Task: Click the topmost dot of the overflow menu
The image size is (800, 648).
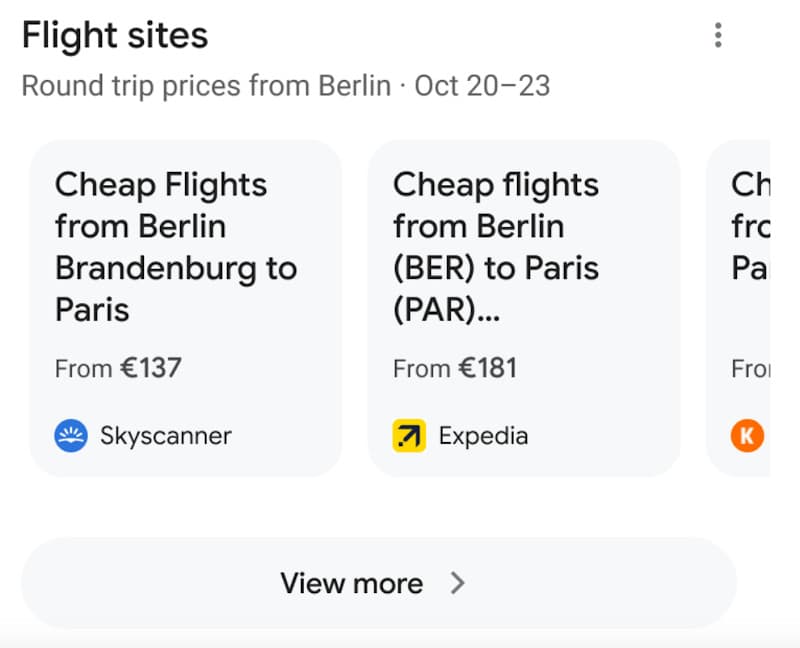Action: (x=718, y=24)
